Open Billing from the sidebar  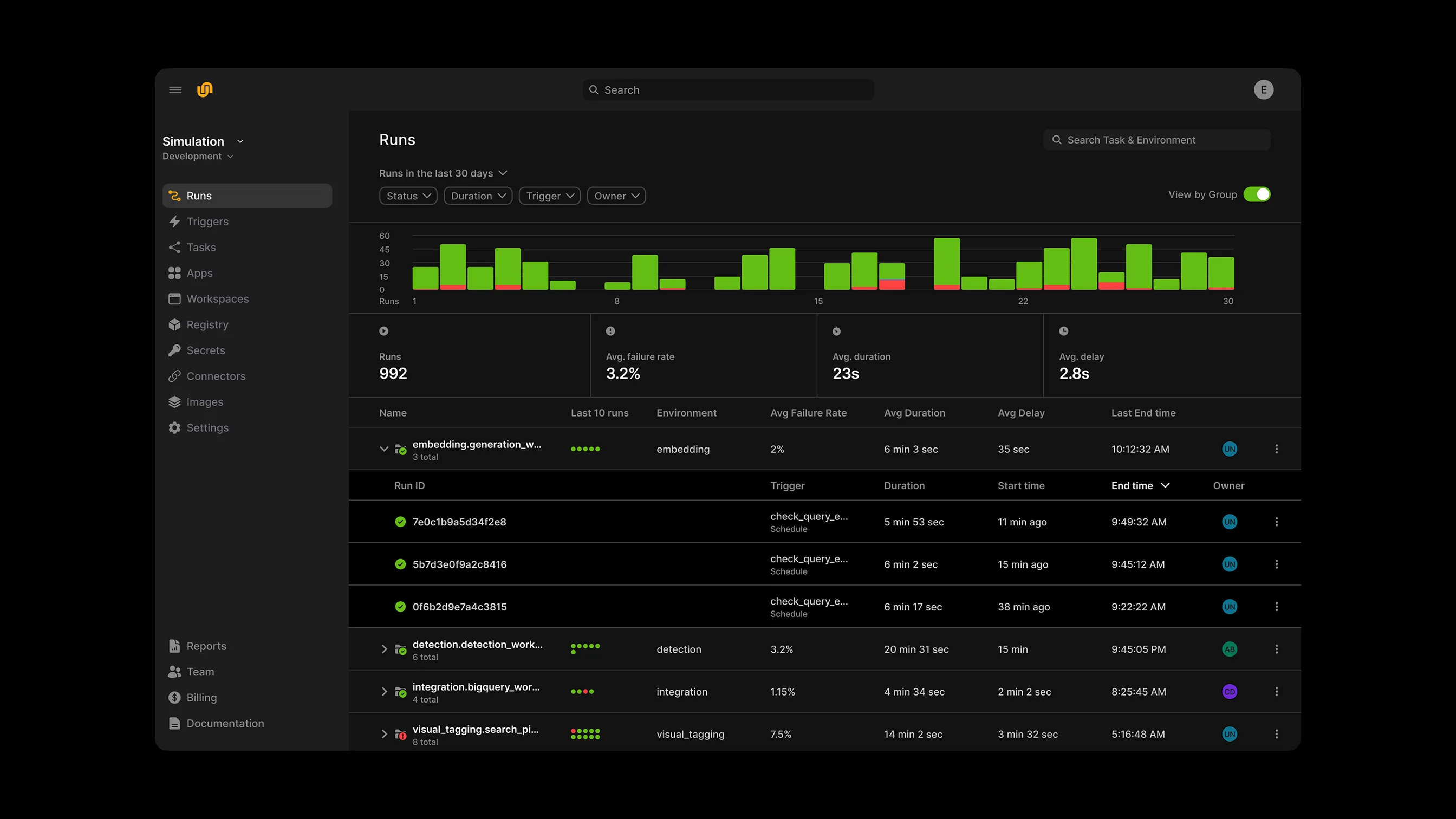point(201,697)
